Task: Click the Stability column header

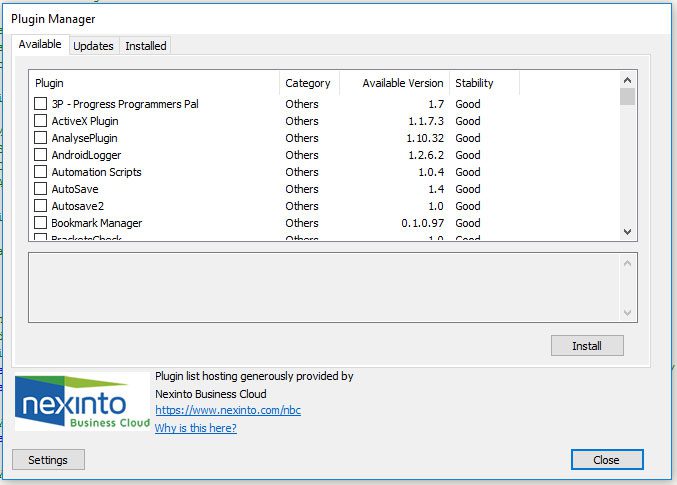Action: click(x=484, y=83)
